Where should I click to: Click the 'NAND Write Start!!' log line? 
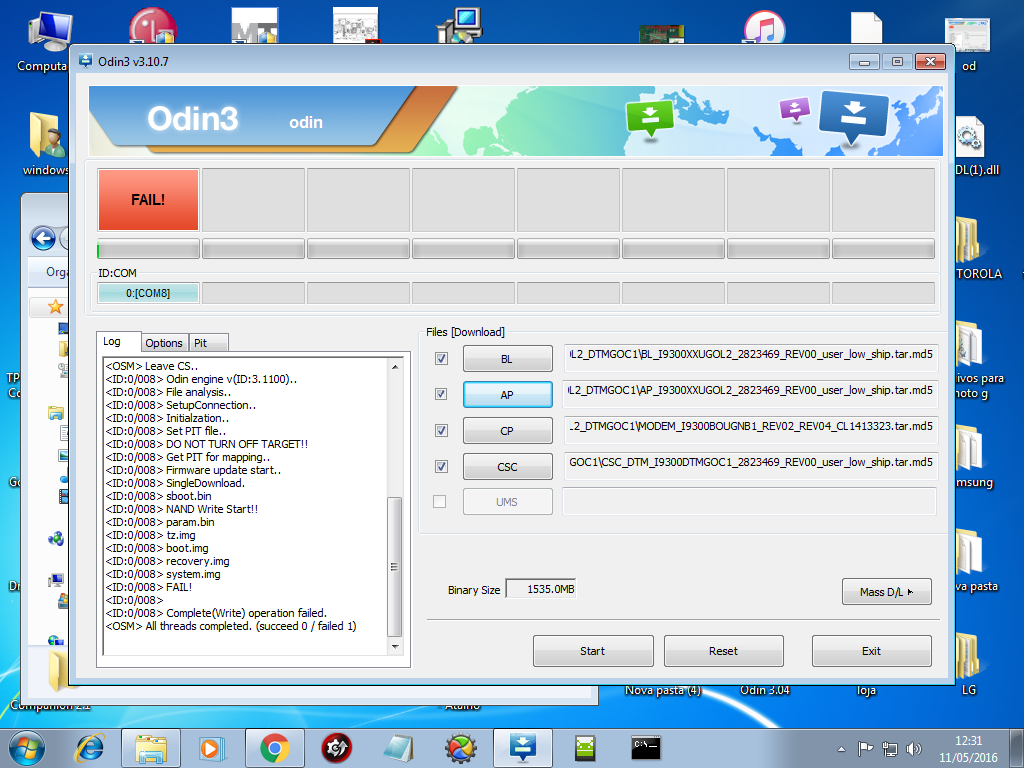[x=182, y=509]
